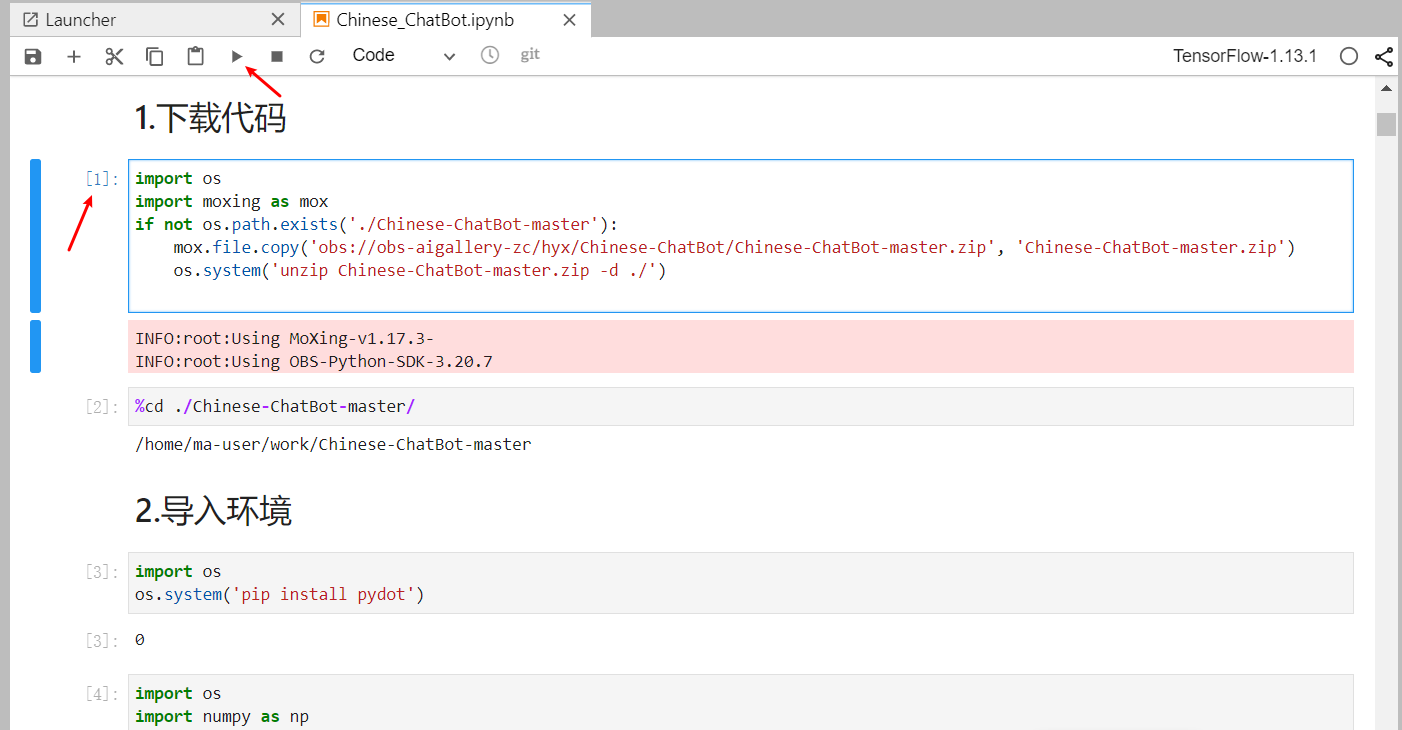Copy the selected cell
The height and width of the screenshot is (730, 1402).
(x=155, y=56)
